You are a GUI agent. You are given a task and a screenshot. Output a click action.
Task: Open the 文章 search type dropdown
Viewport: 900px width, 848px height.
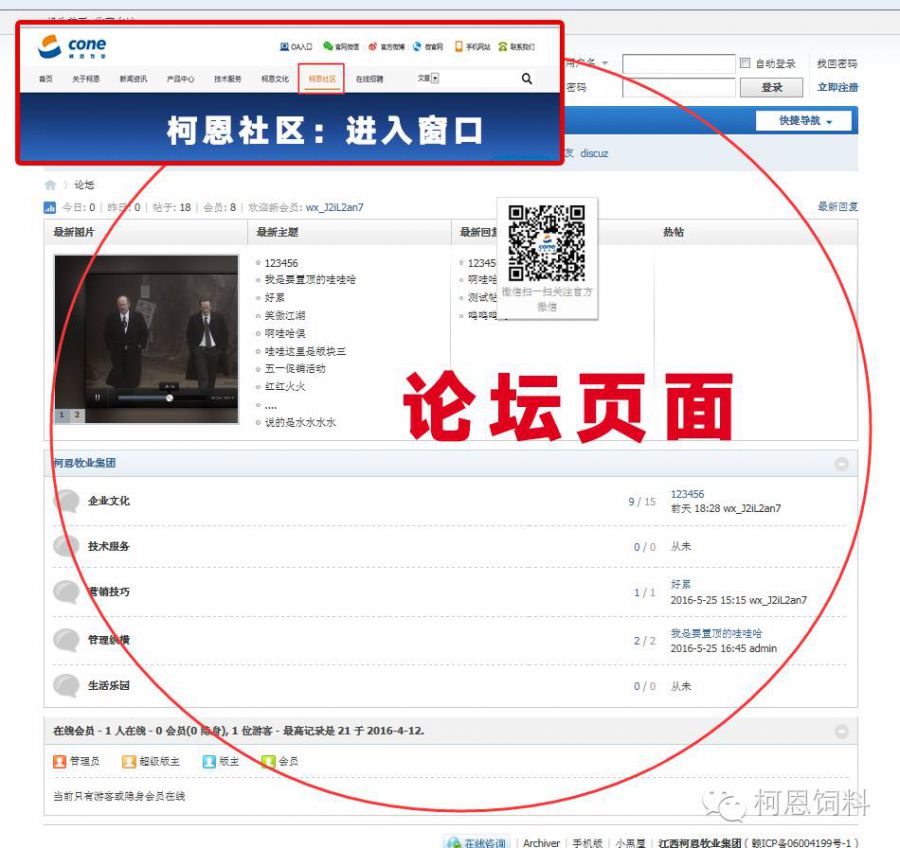(x=429, y=78)
